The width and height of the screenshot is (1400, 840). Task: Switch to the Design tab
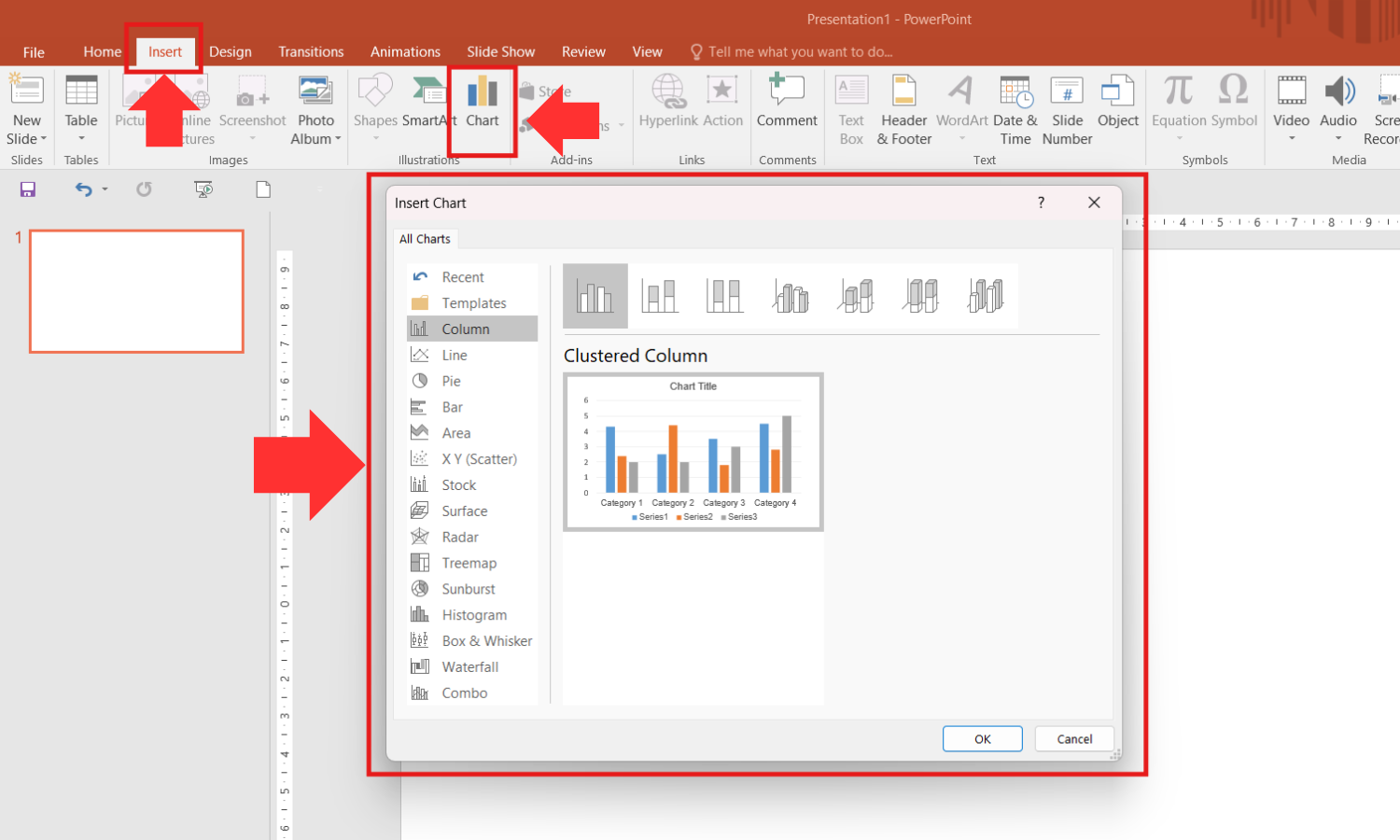coord(231,52)
